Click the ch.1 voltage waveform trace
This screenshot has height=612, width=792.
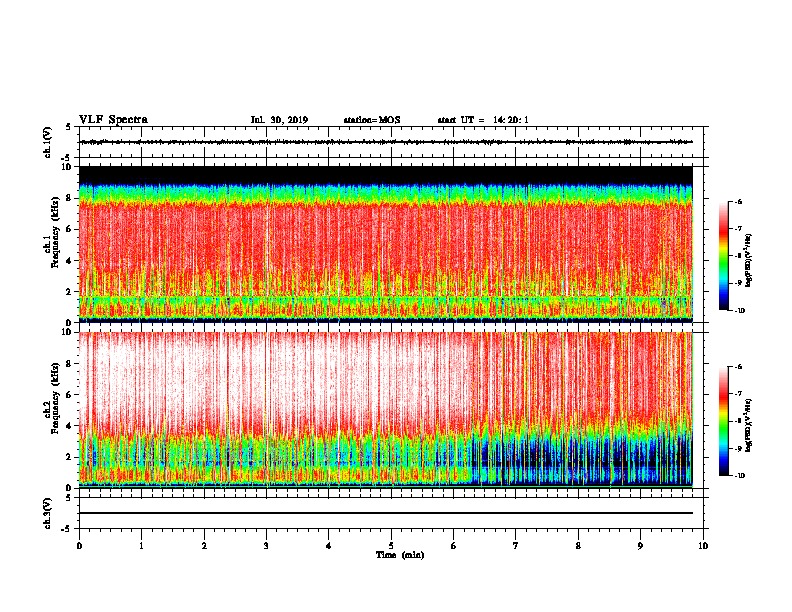[x=386, y=142]
